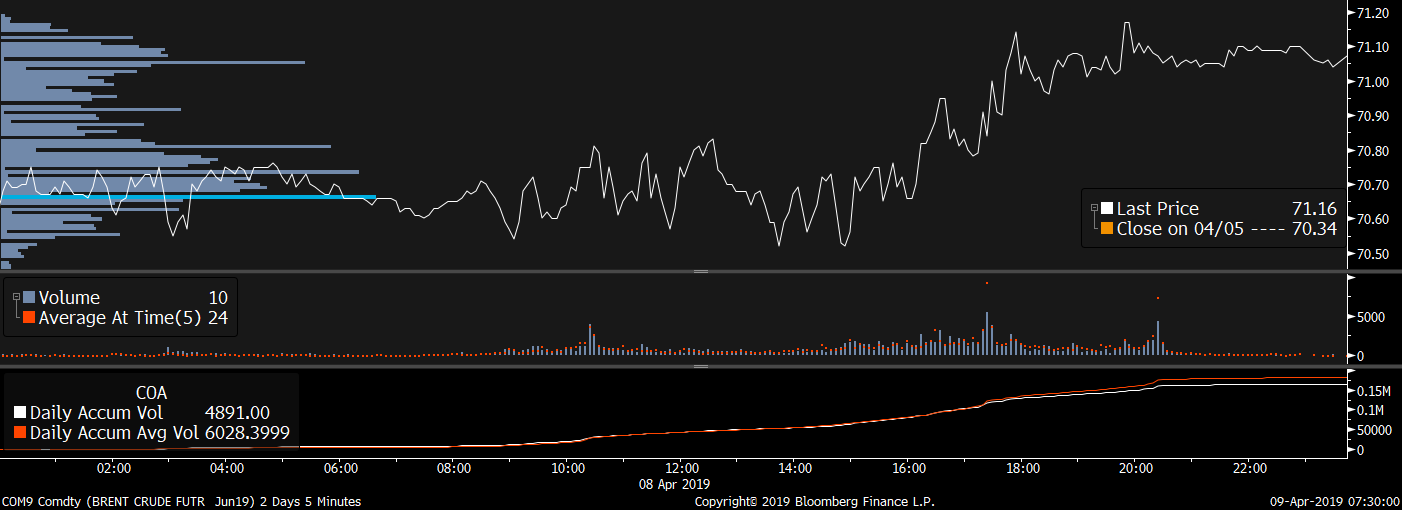The height and width of the screenshot is (510, 1402).
Task: Click the 20:00 time axis label
Action: pos(1136,469)
